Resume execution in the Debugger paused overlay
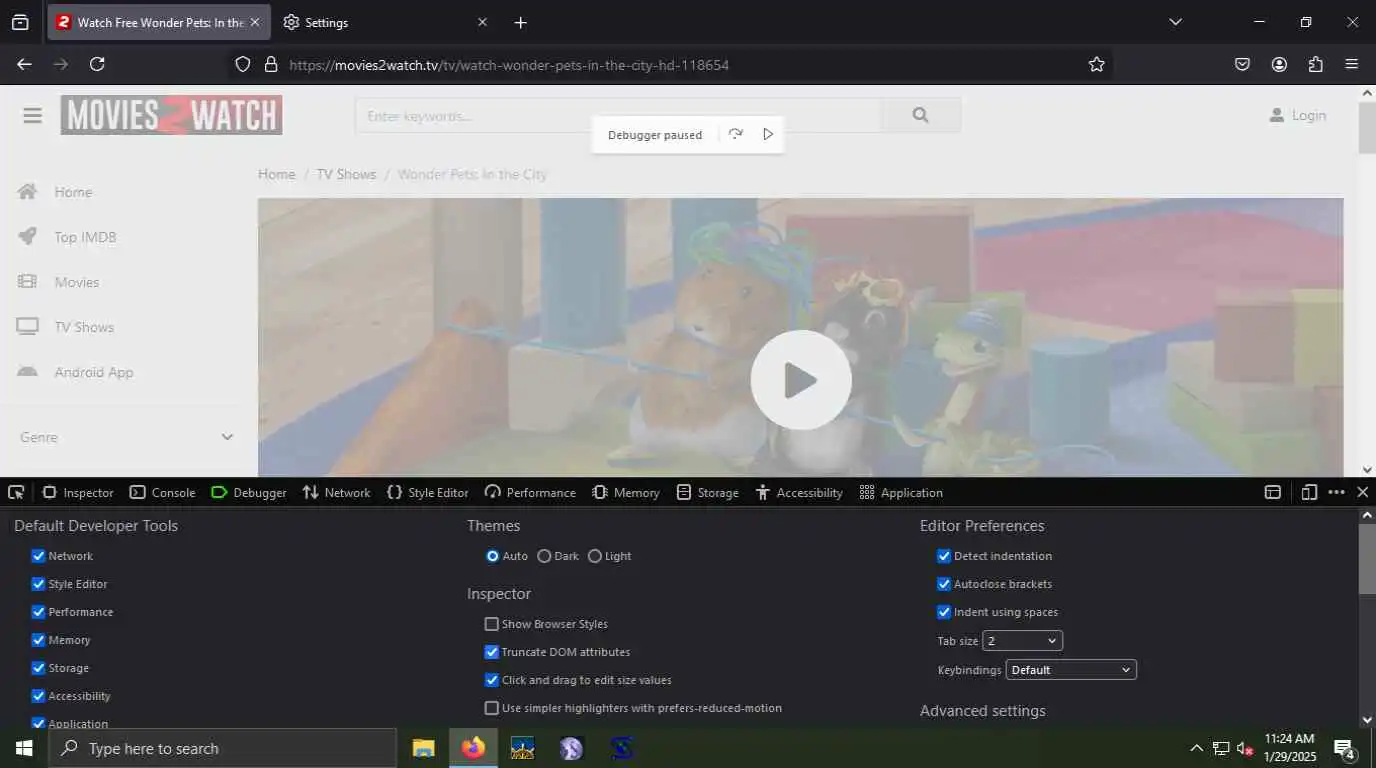Image resolution: width=1376 pixels, height=768 pixels. click(768, 134)
